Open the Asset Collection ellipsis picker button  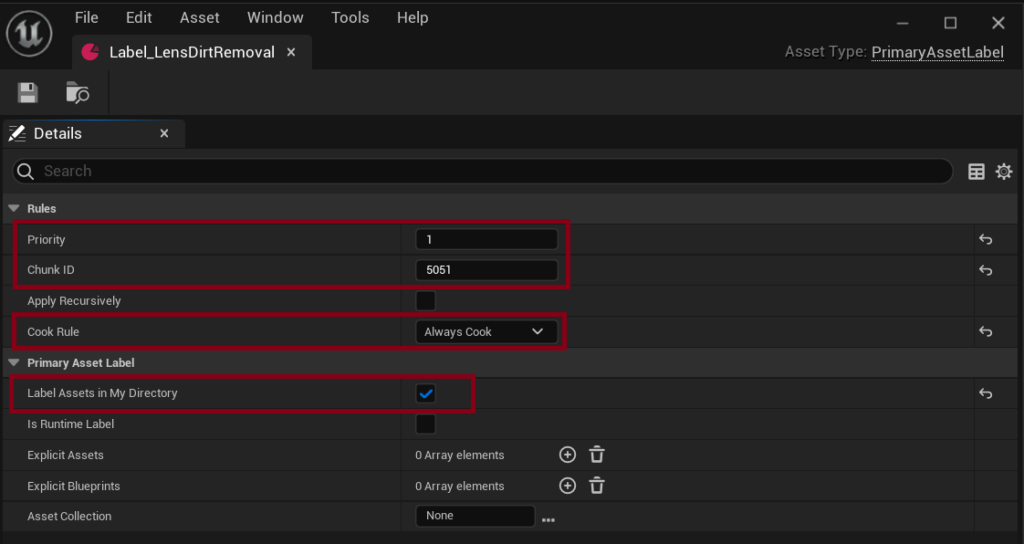[549, 520]
